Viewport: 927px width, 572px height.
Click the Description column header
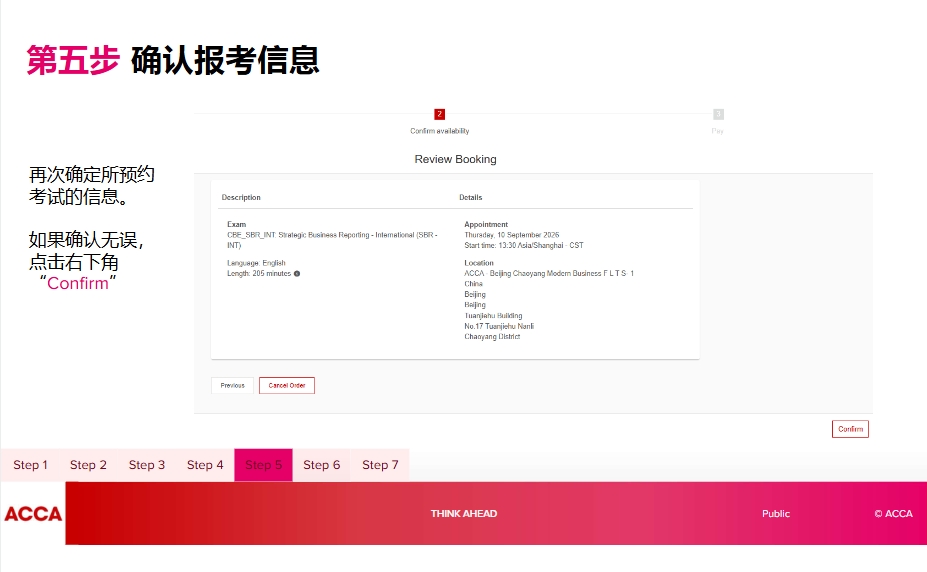tap(241, 197)
